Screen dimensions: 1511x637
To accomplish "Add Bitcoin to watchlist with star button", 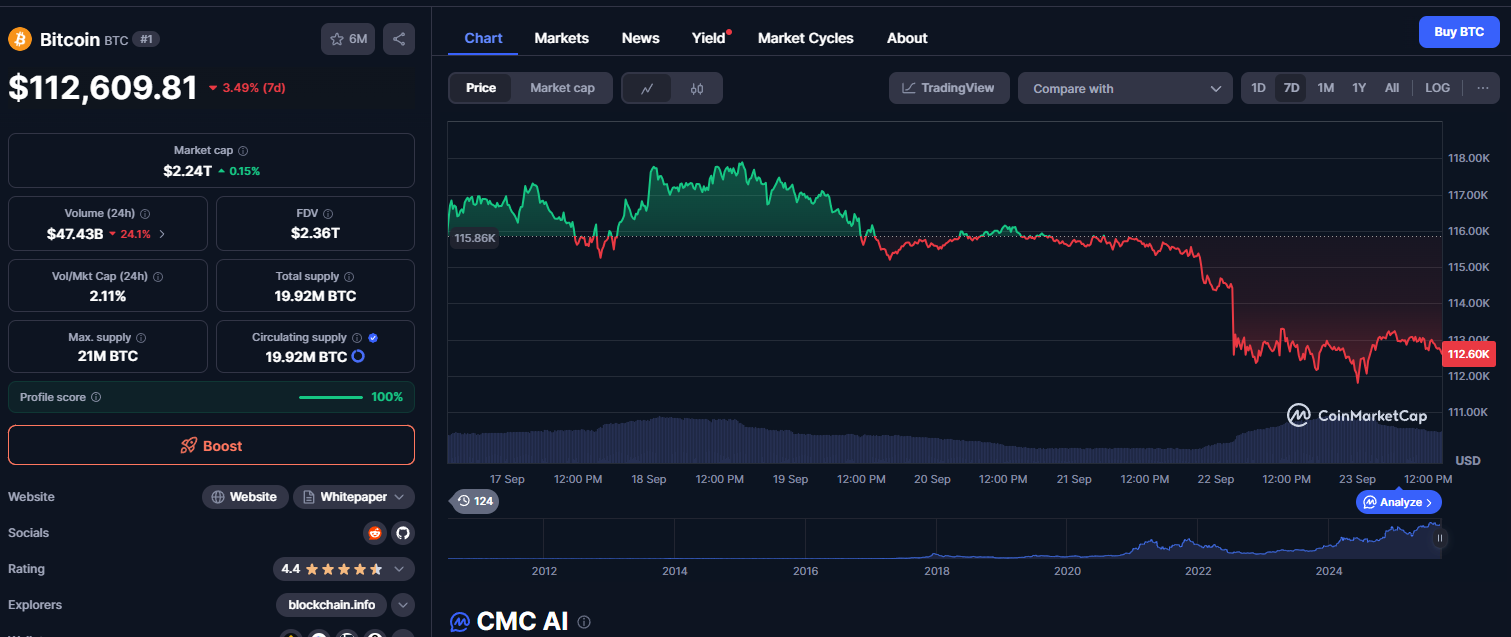I will (348, 39).
